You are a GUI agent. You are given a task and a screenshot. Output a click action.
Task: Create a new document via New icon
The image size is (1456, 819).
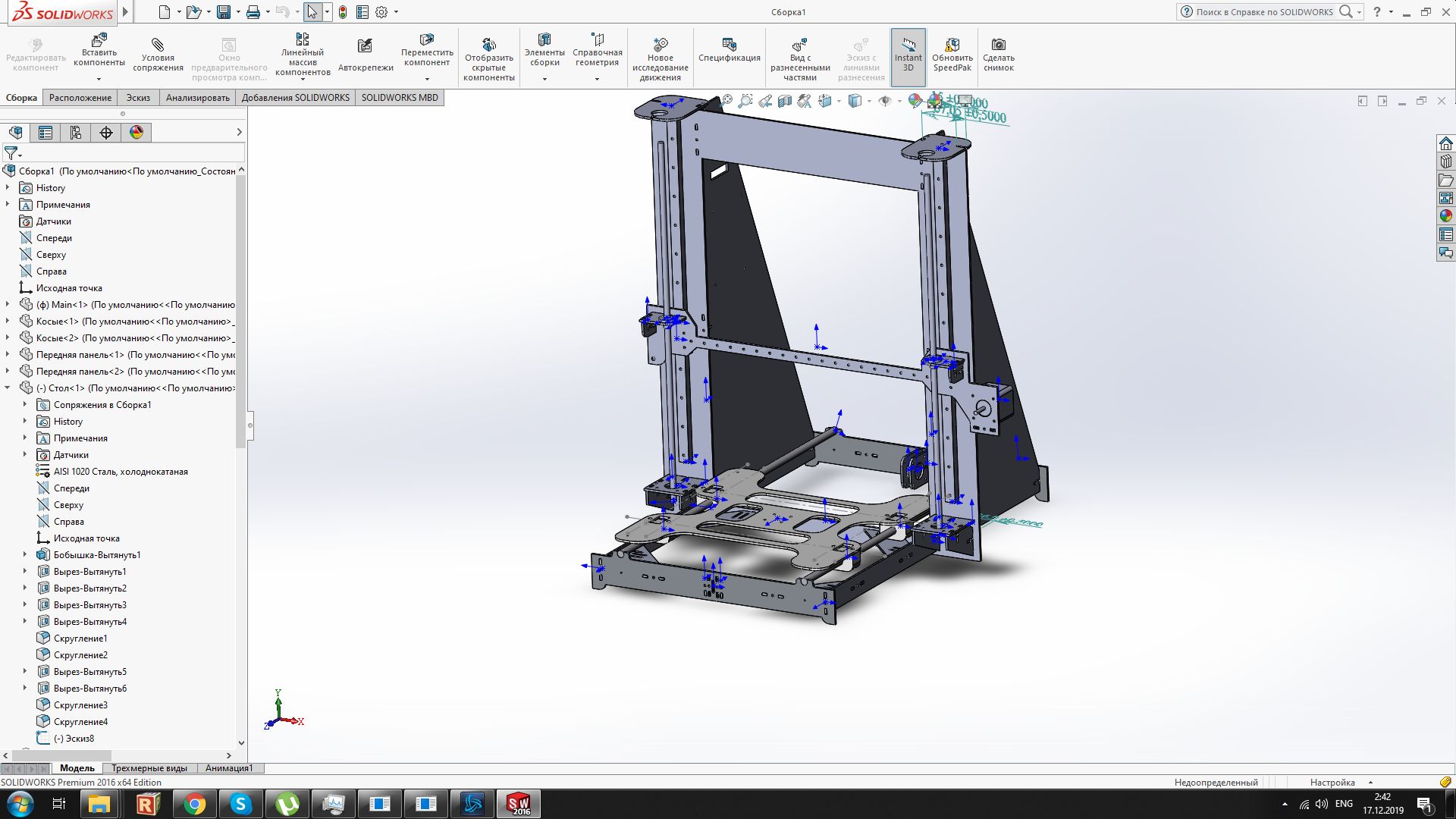(x=164, y=12)
